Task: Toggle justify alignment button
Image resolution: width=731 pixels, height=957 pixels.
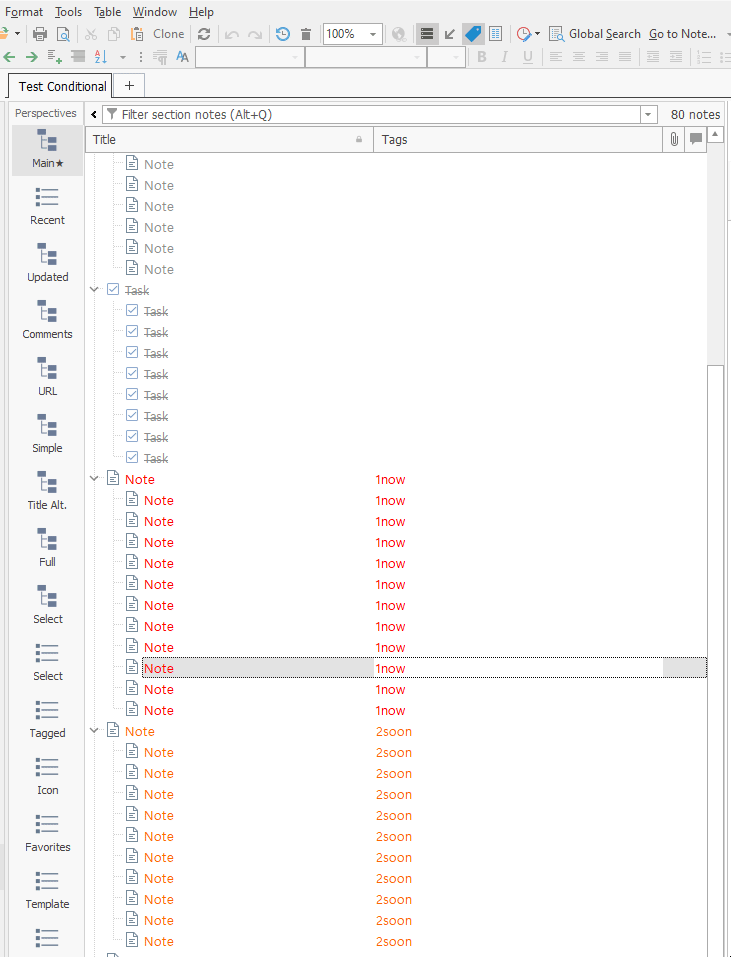Action: pyautogui.click(x=625, y=57)
